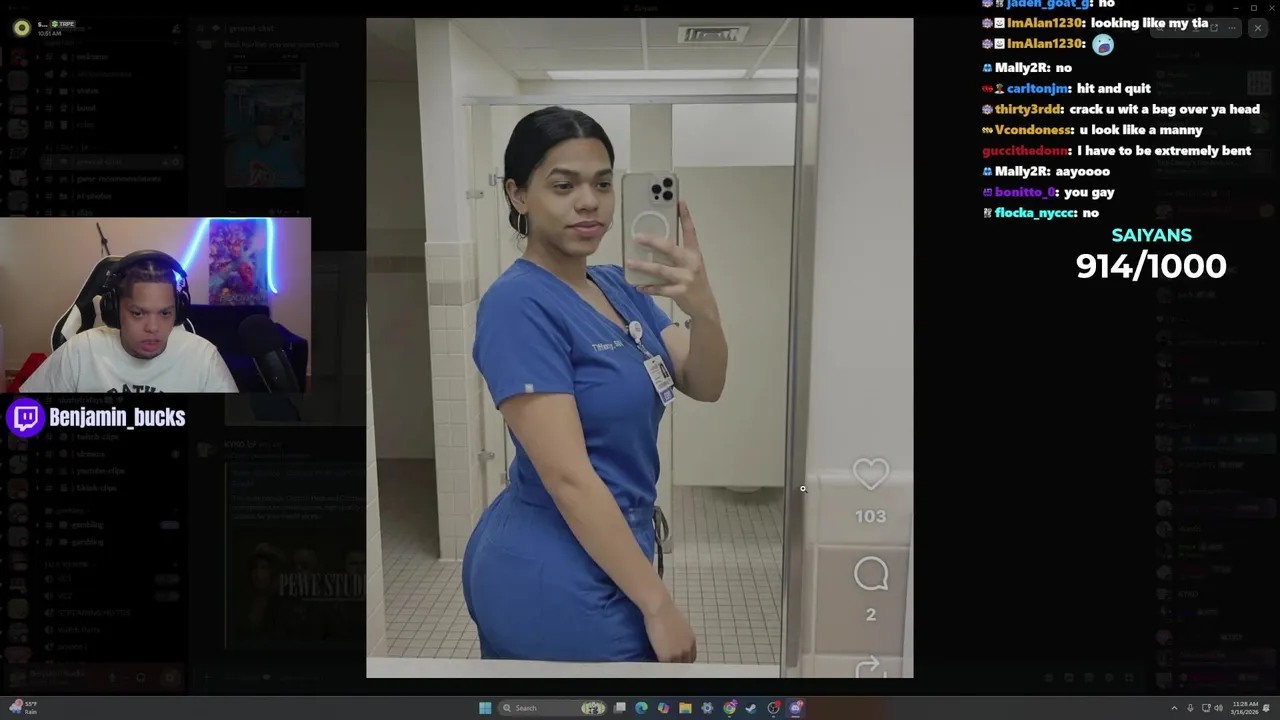Open network status in the system tray
Image resolution: width=1280 pixels, height=720 pixels.
pyautogui.click(x=1206, y=708)
